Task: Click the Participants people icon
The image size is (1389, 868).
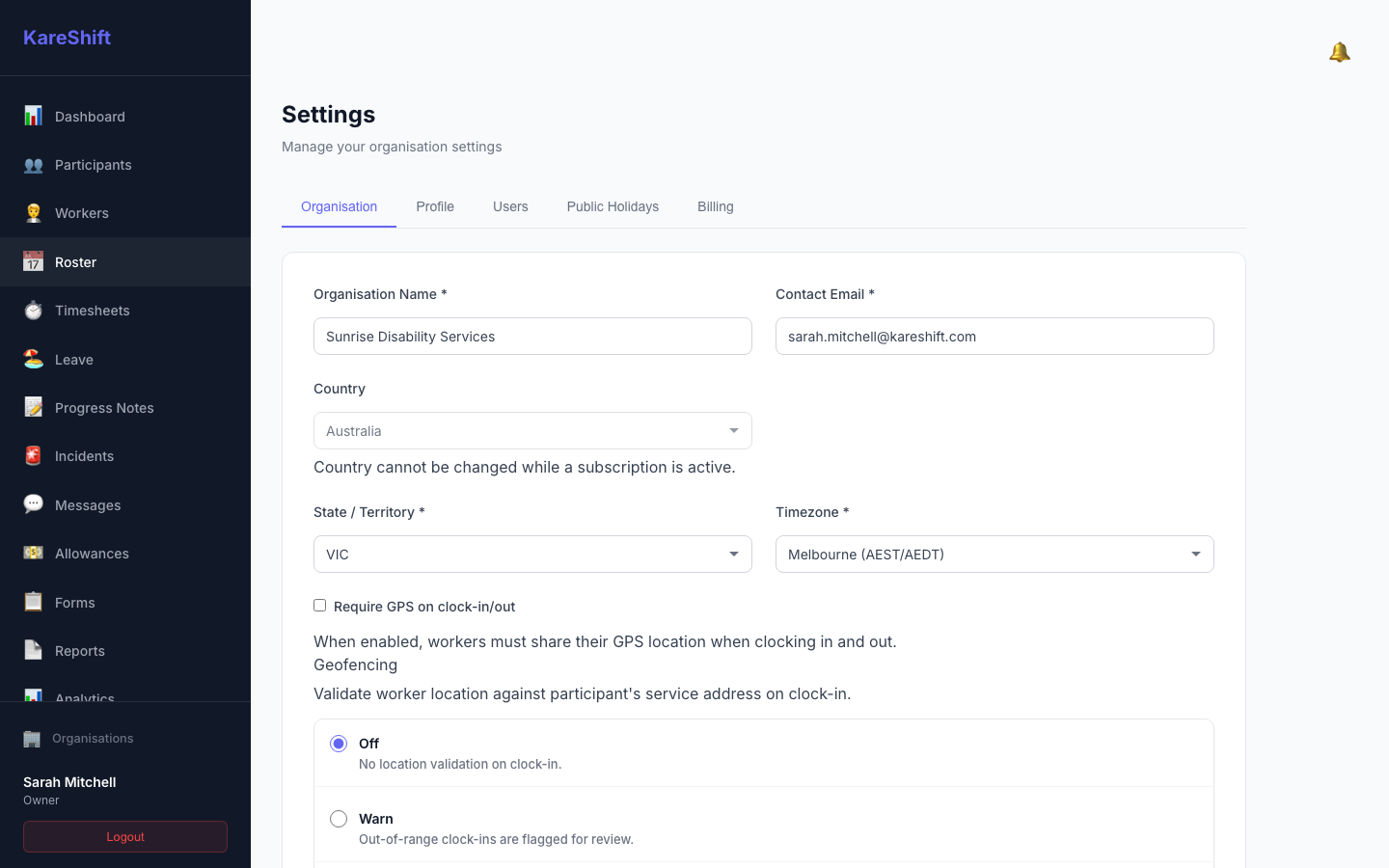Action: [33, 165]
